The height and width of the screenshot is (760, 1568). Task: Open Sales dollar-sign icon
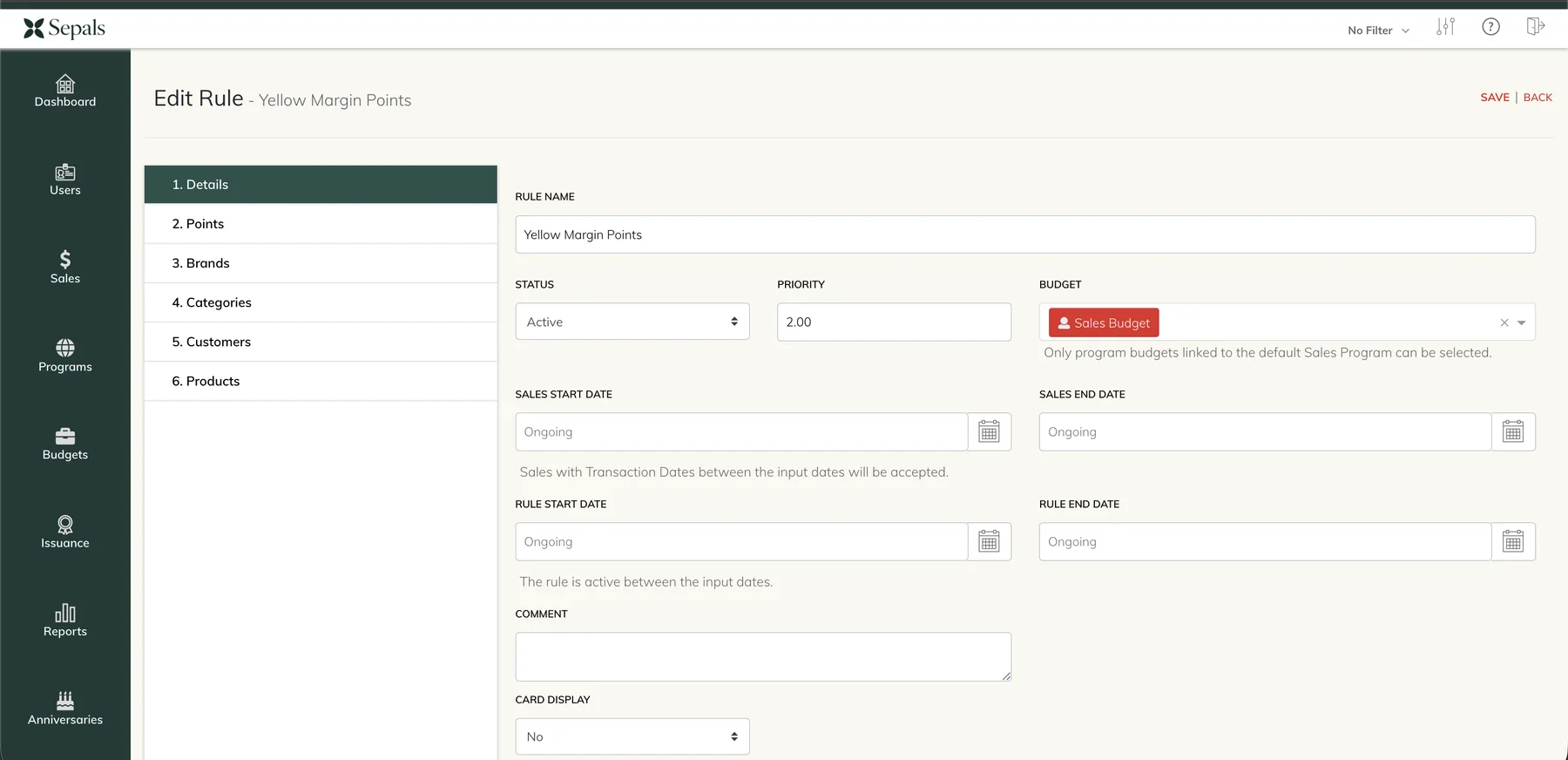coord(65,259)
